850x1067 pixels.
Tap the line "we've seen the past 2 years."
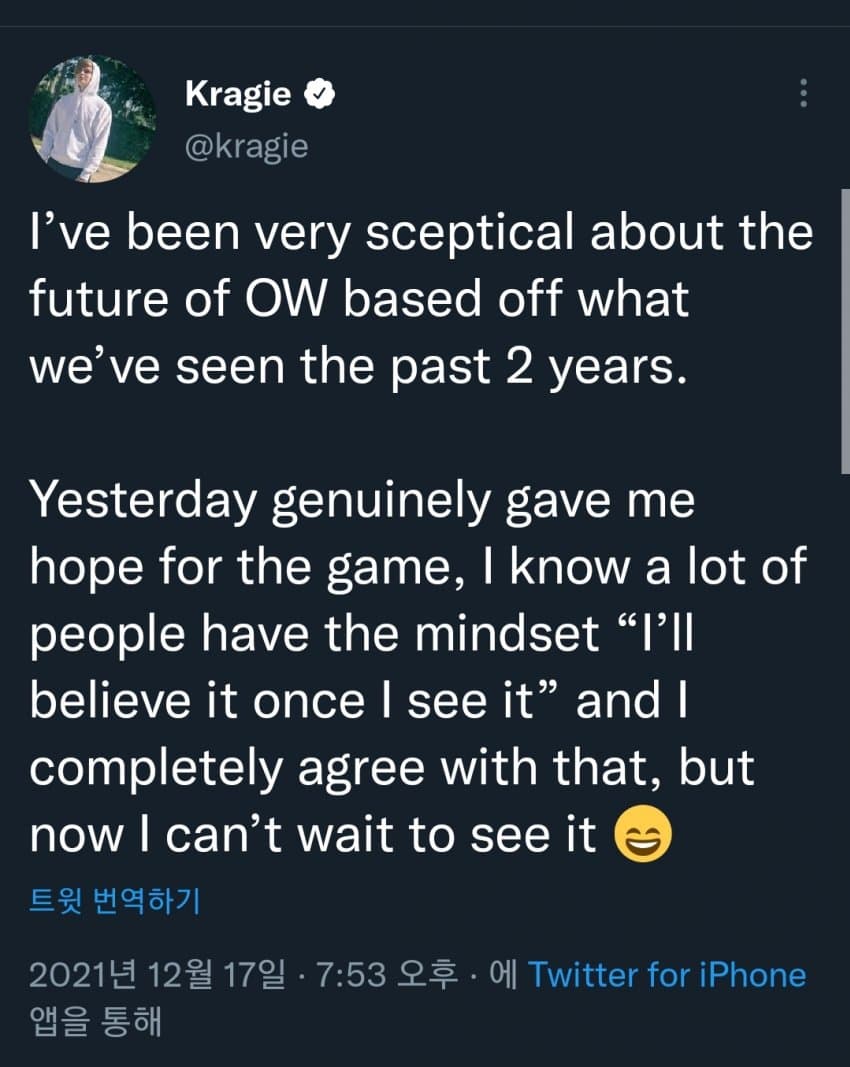(x=358, y=367)
